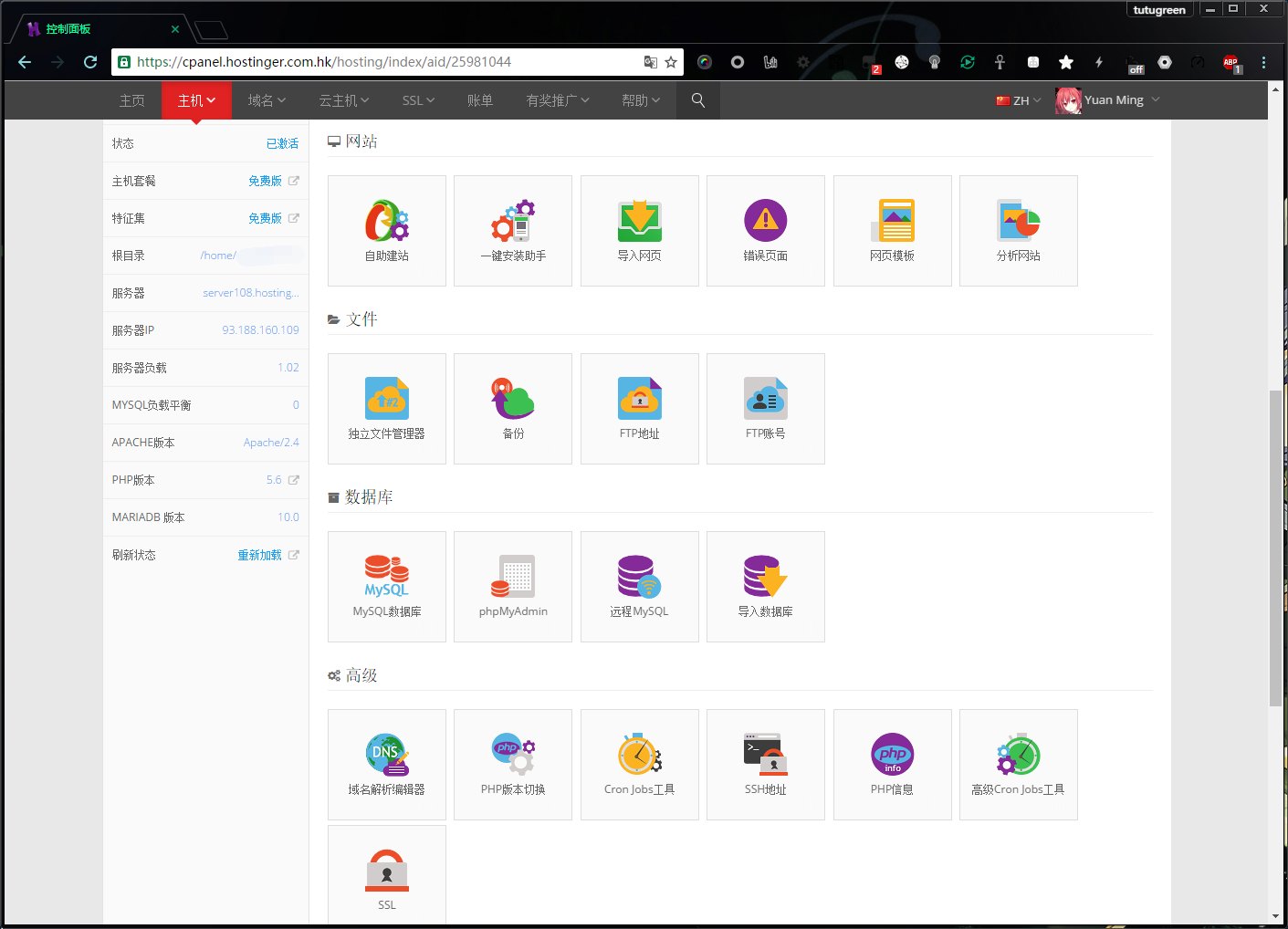Expand the 有奖推广 referral dropdown
This screenshot has width=1288, height=929.
coord(558,100)
